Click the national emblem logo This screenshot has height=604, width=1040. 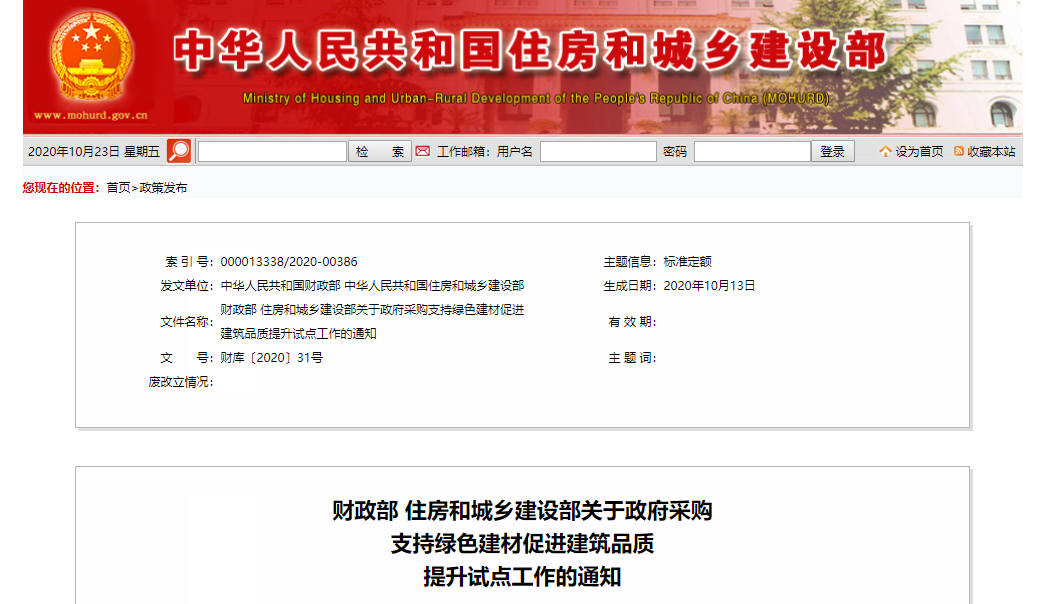[91, 57]
